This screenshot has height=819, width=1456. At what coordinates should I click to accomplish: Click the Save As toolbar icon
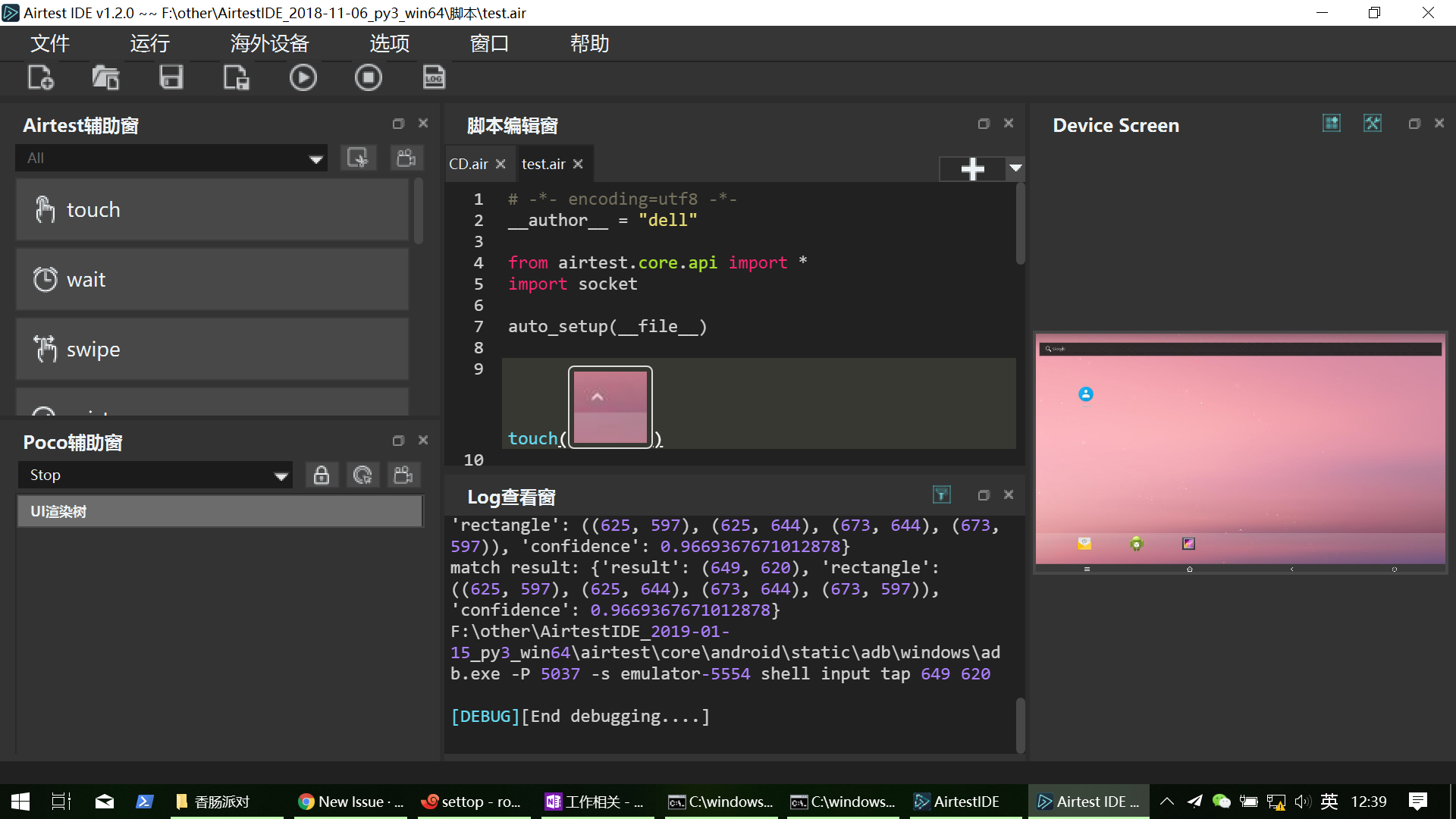click(x=236, y=77)
